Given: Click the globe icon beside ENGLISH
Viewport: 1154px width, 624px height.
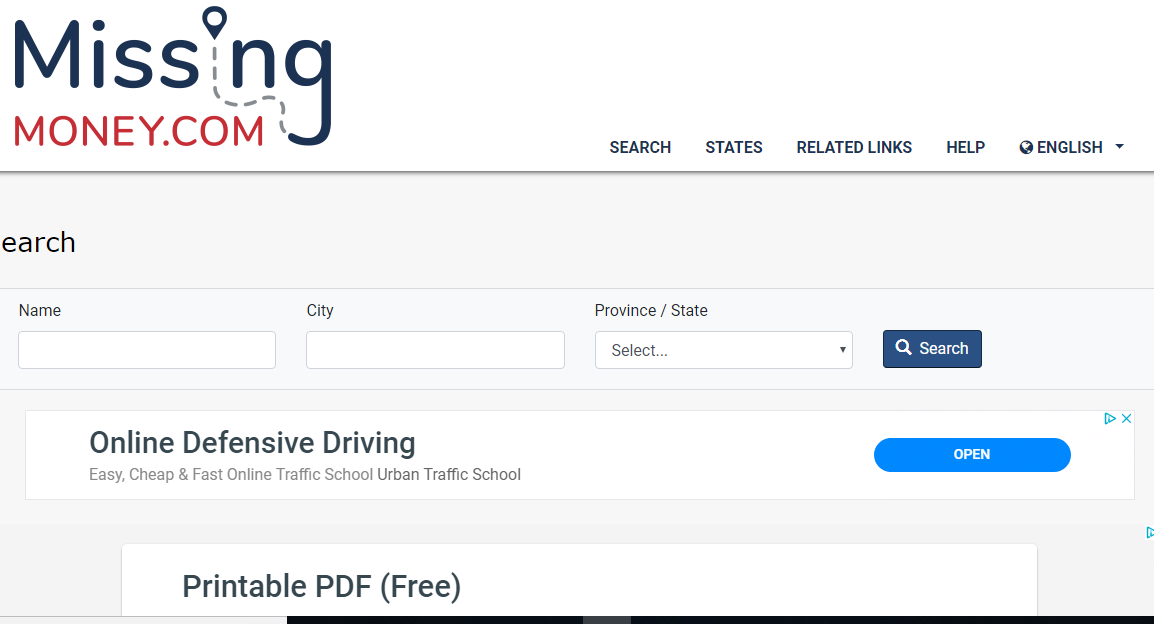Looking at the screenshot, I should [1026, 148].
